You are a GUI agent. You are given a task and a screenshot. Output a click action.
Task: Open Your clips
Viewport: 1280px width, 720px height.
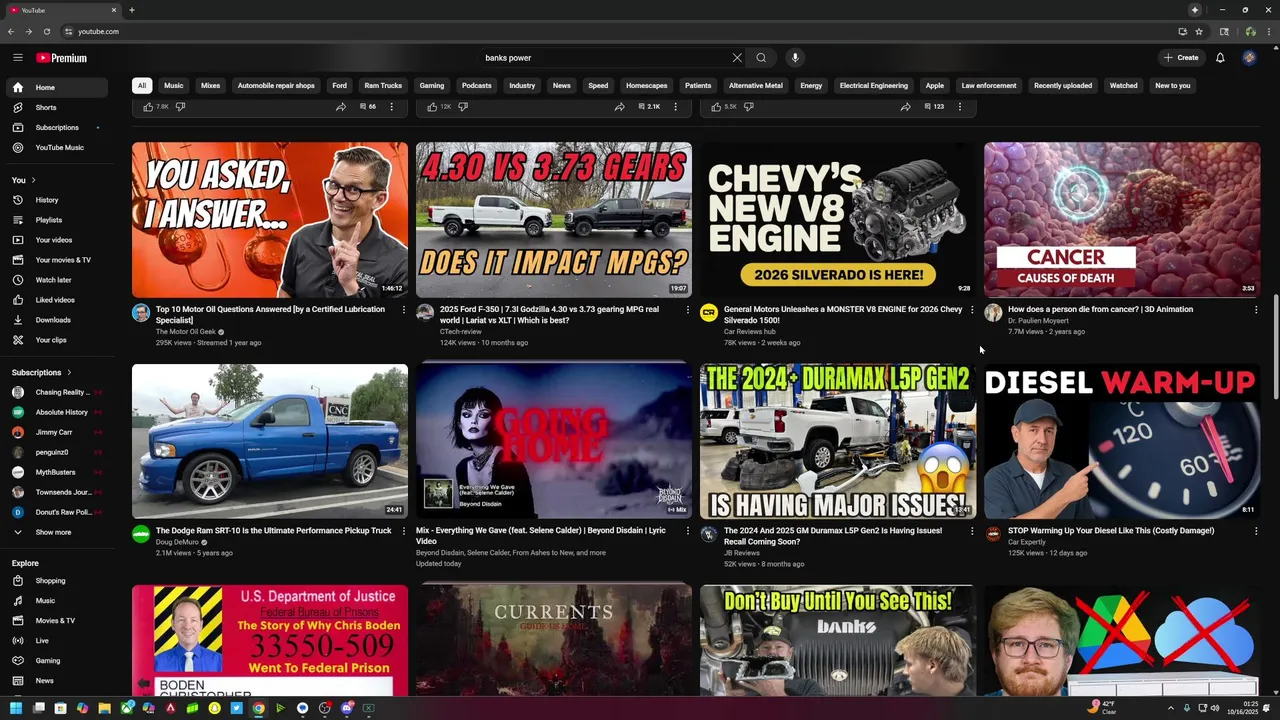(56, 340)
